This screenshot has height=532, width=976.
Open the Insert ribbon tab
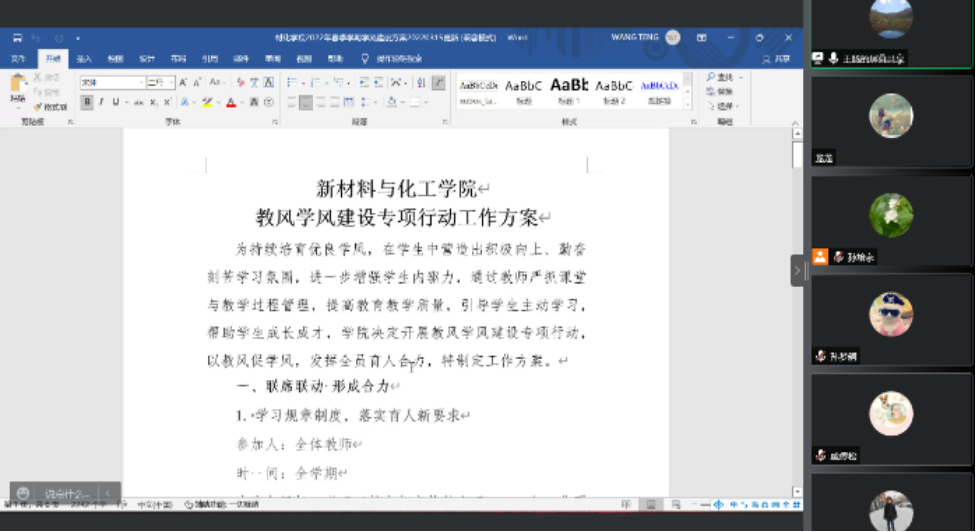tap(85, 59)
